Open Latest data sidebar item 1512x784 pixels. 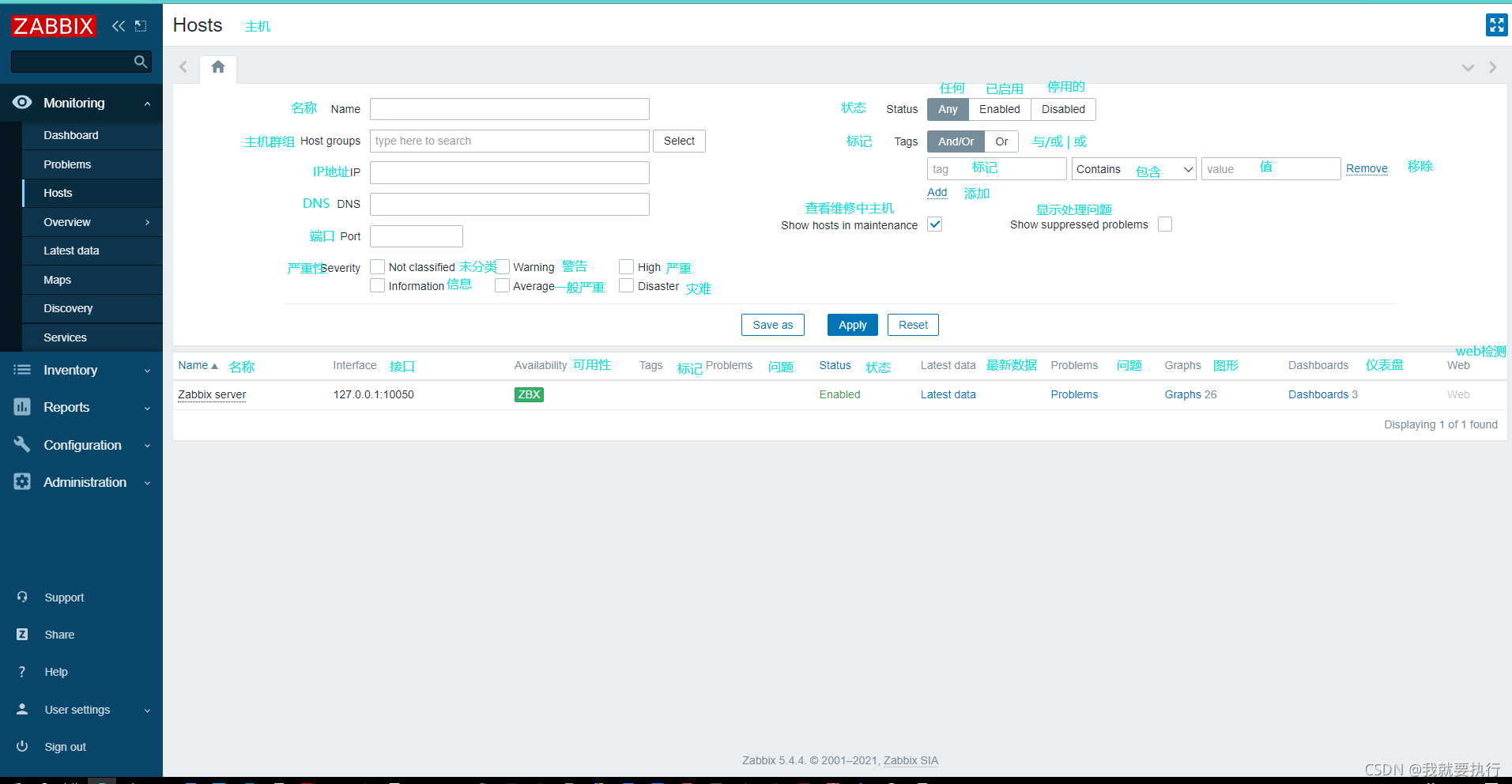click(x=92, y=251)
